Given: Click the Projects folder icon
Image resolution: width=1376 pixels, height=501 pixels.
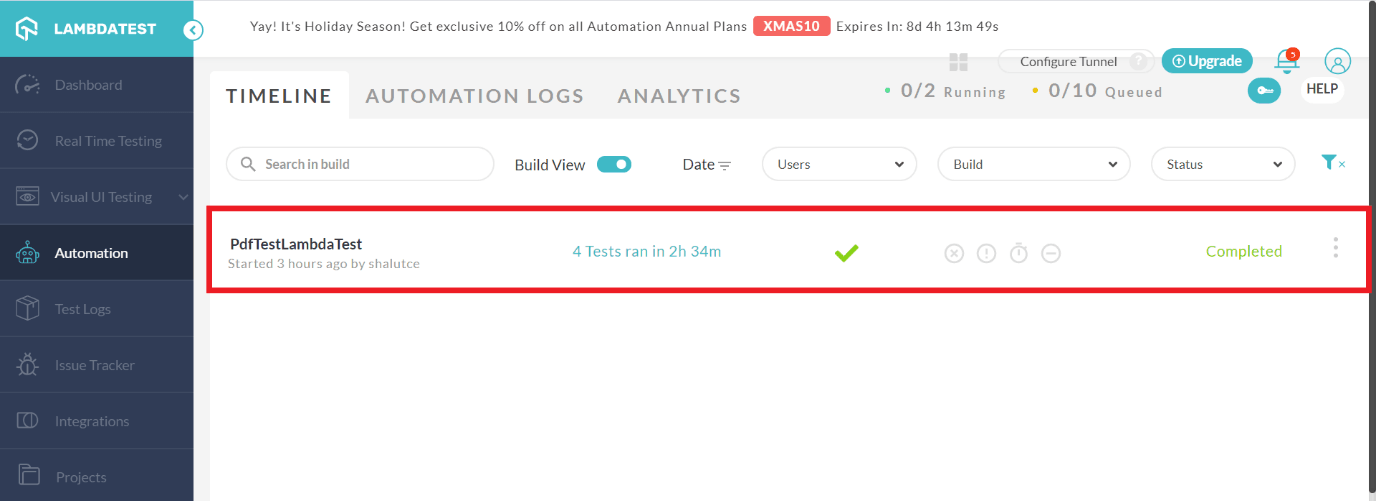Looking at the screenshot, I should pyautogui.click(x=28, y=476).
